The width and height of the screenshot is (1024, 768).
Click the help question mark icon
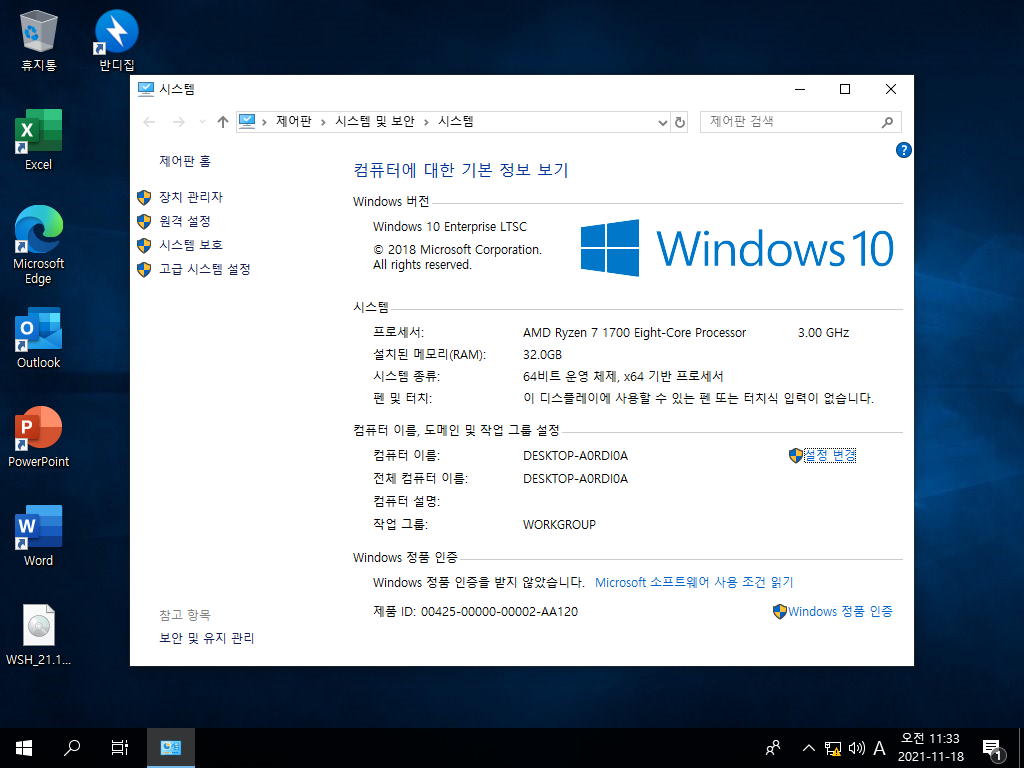click(x=903, y=150)
